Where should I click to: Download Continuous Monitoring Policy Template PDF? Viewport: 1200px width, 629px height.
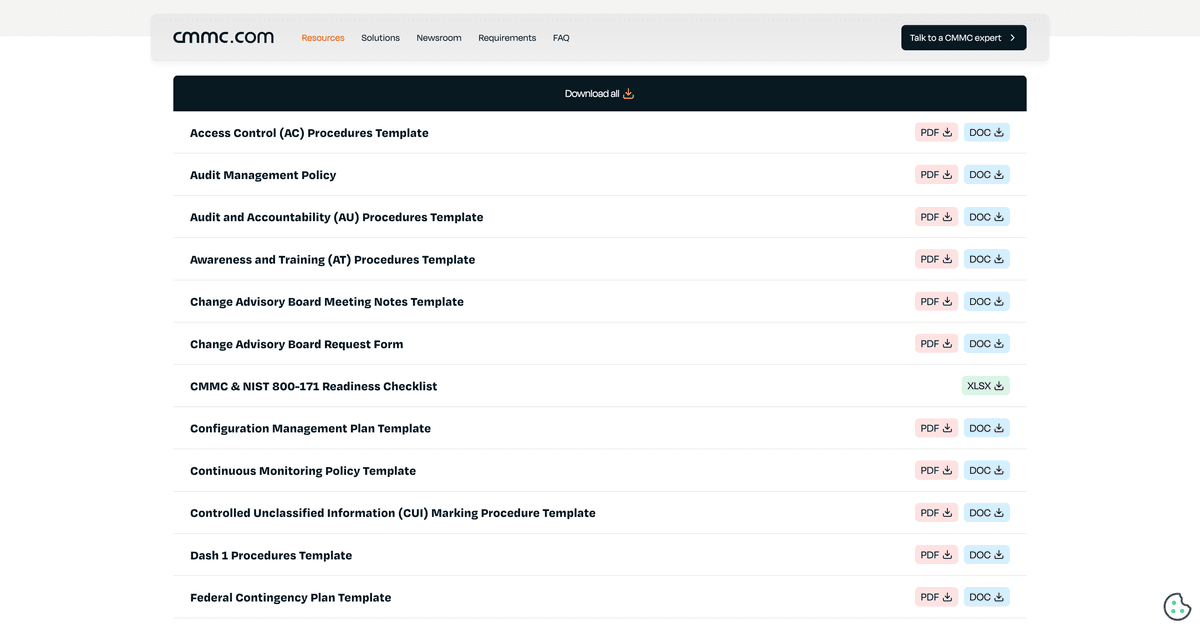pos(936,470)
